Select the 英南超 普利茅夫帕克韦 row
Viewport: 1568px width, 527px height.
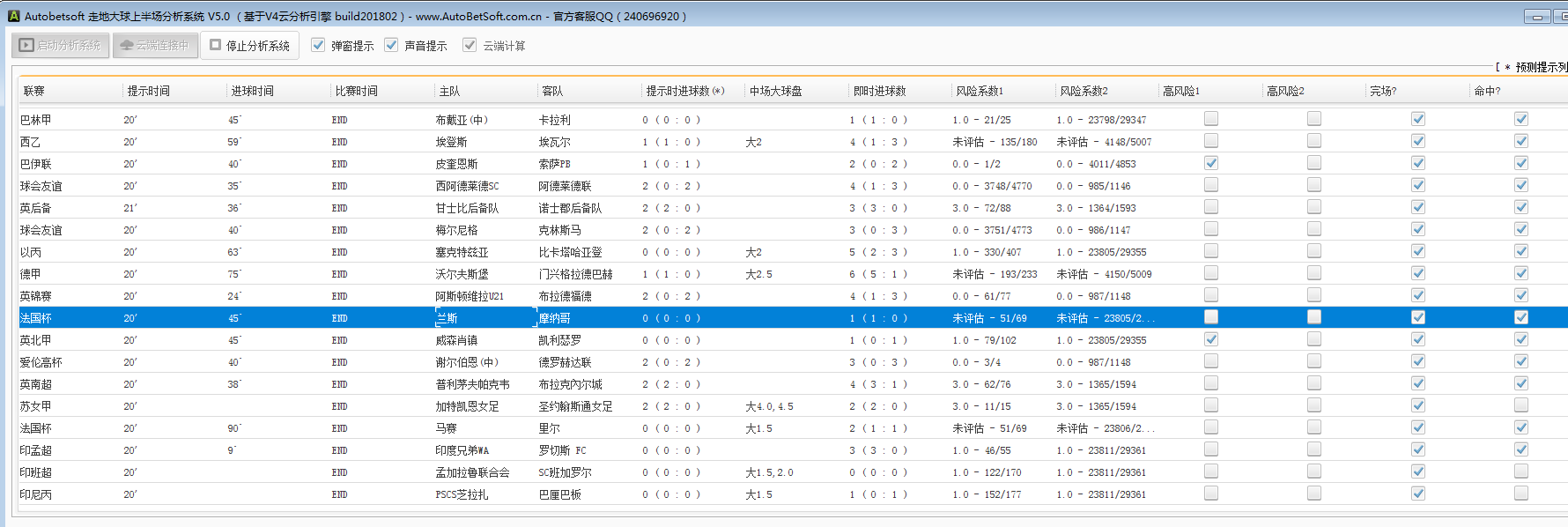click(472, 384)
